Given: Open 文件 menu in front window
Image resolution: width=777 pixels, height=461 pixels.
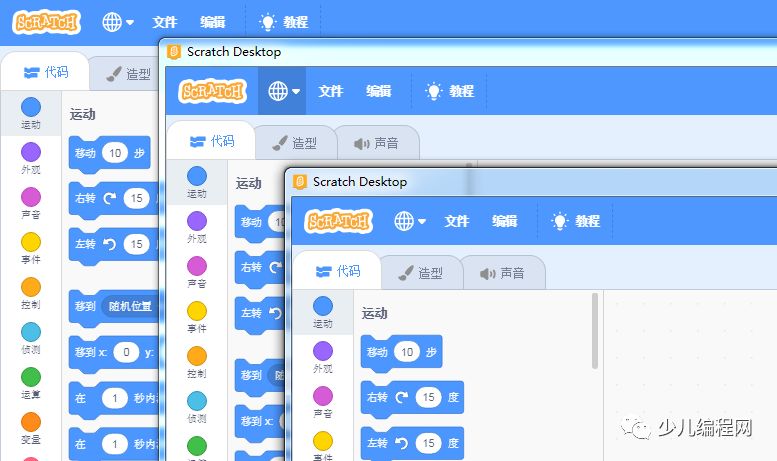Looking at the screenshot, I should pyautogui.click(x=456, y=221).
